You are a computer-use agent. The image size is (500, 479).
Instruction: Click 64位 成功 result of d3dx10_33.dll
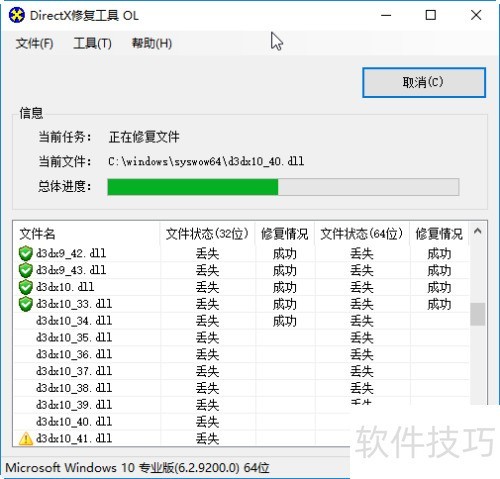(x=439, y=304)
